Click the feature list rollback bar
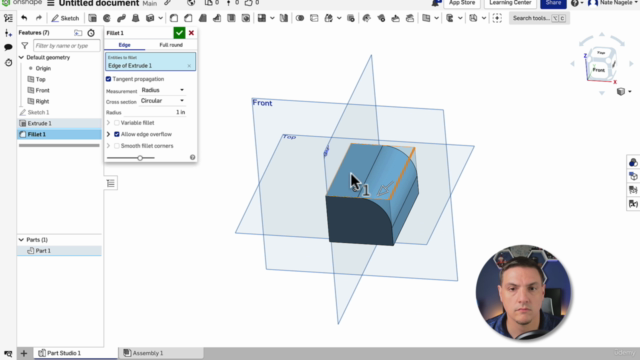This screenshot has height=360, width=640. pyautogui.click(x=59, y=145)
